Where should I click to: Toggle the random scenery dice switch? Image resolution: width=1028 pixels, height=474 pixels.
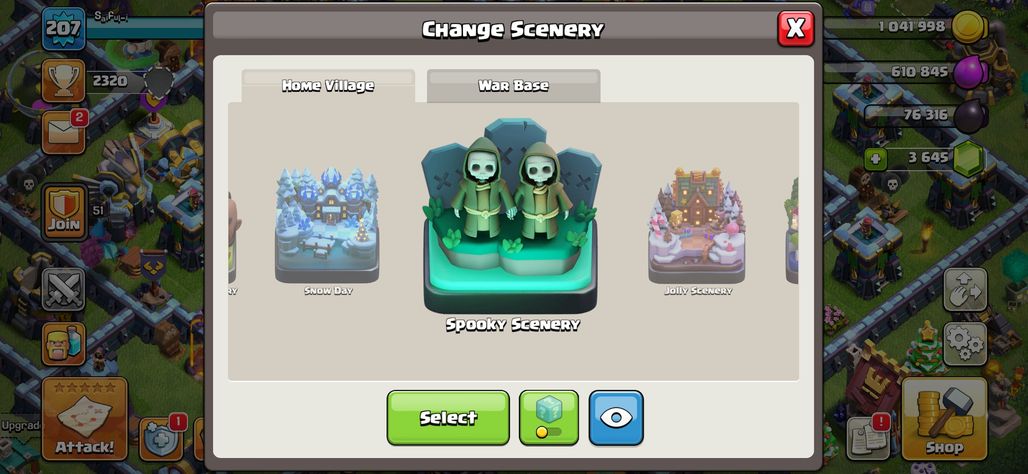tap(549, 418)
